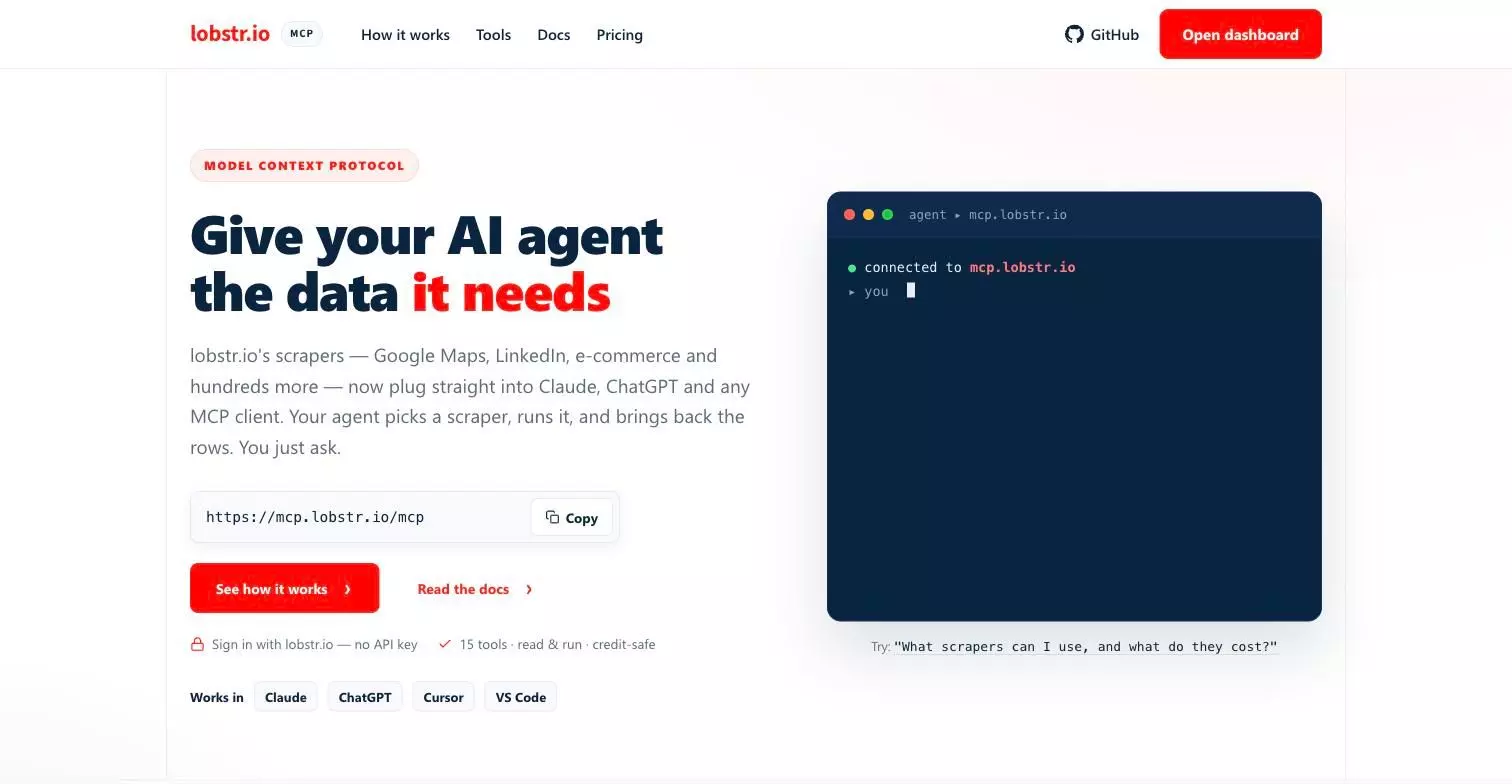
Task: Click the Sign in with lobstr.io text
Action: click(x=314, y=644)
